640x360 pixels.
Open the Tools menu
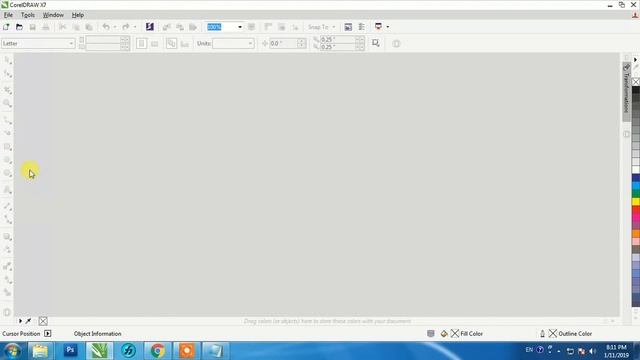(x=28, y=15)
